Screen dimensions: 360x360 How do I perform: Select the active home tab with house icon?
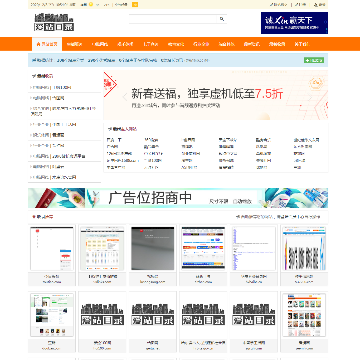(47, 44)
